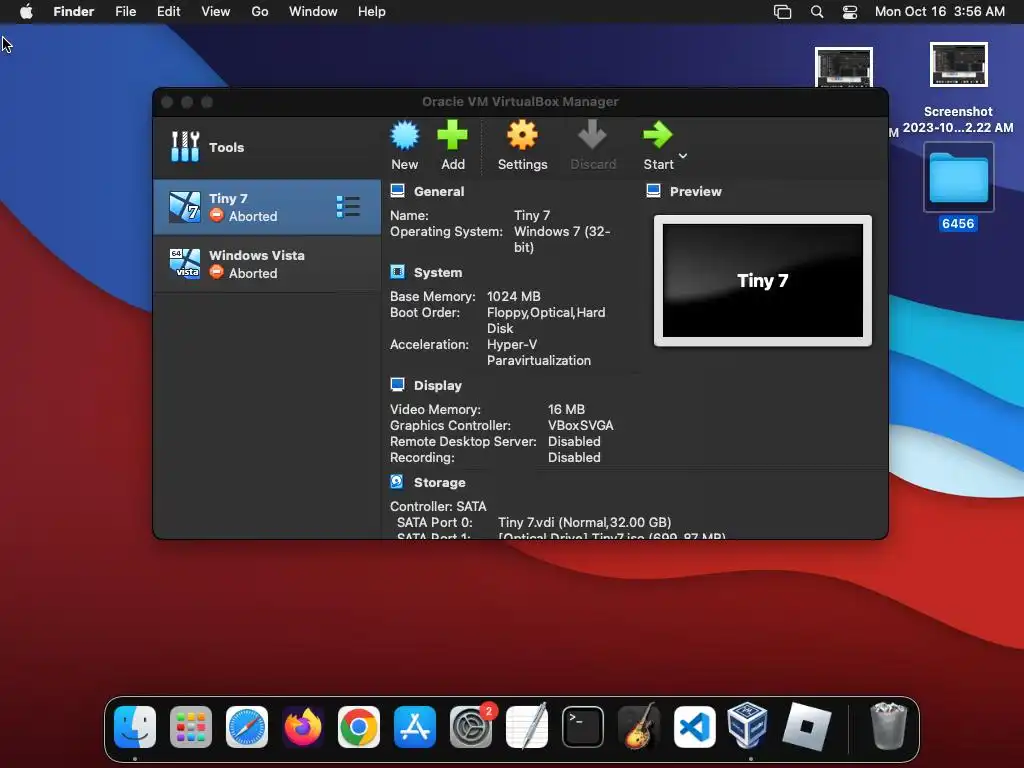Open the Tools entry in the sidebar
This screenshot has height=768, width=1024.
266,147
